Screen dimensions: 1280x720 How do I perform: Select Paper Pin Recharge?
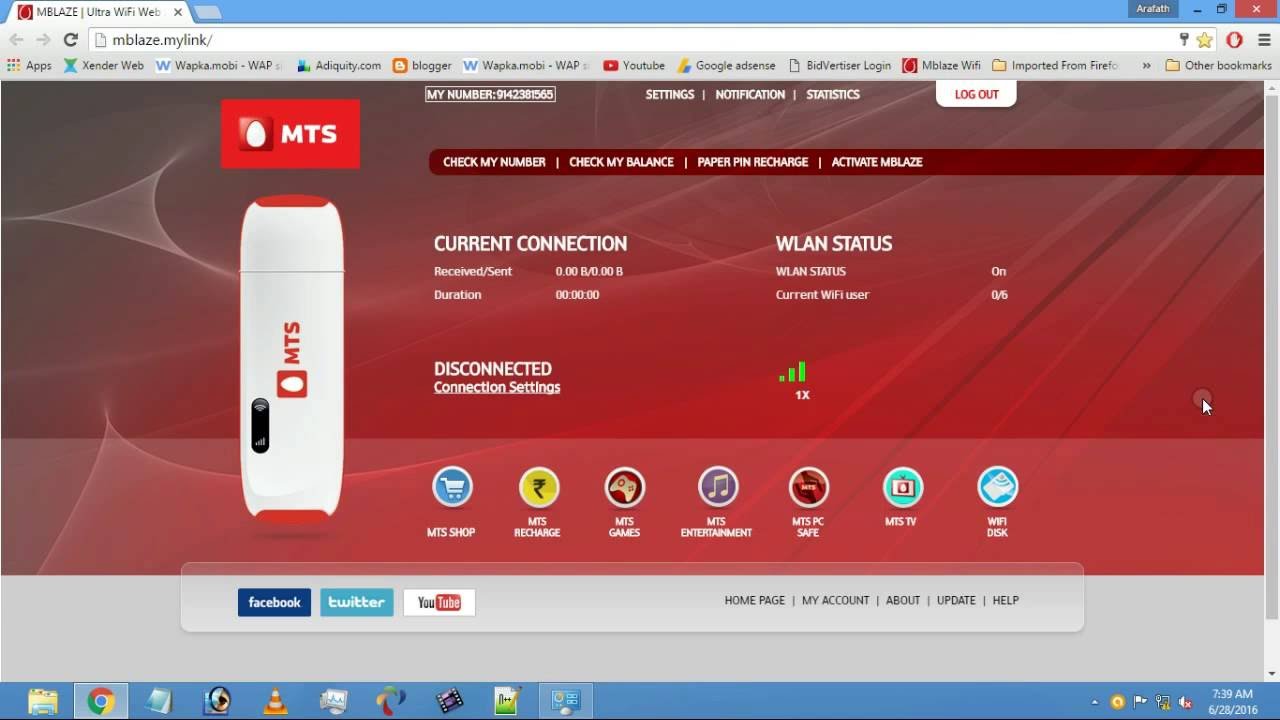point(753,162)
